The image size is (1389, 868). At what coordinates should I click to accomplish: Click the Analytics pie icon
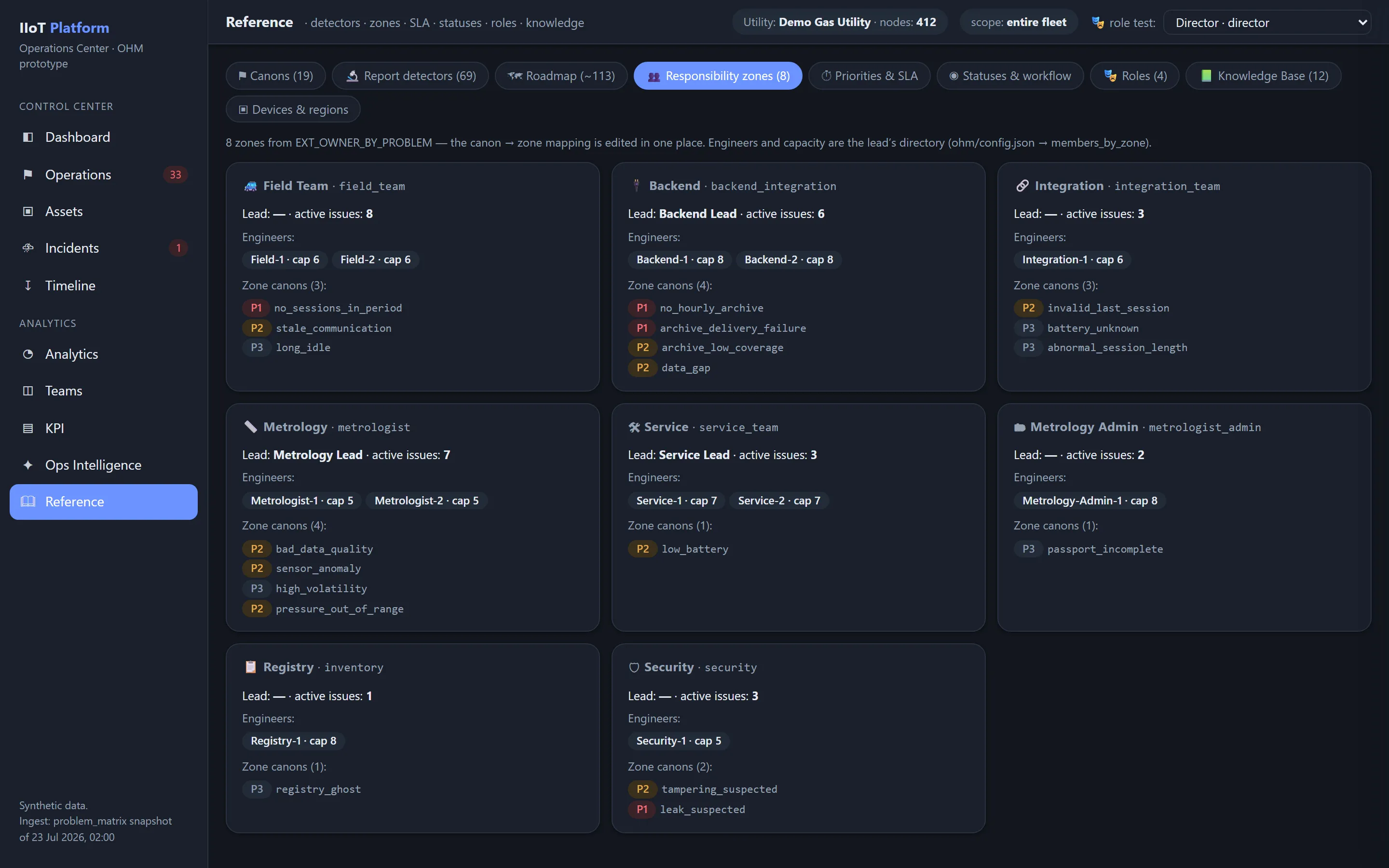click(27, 354)
